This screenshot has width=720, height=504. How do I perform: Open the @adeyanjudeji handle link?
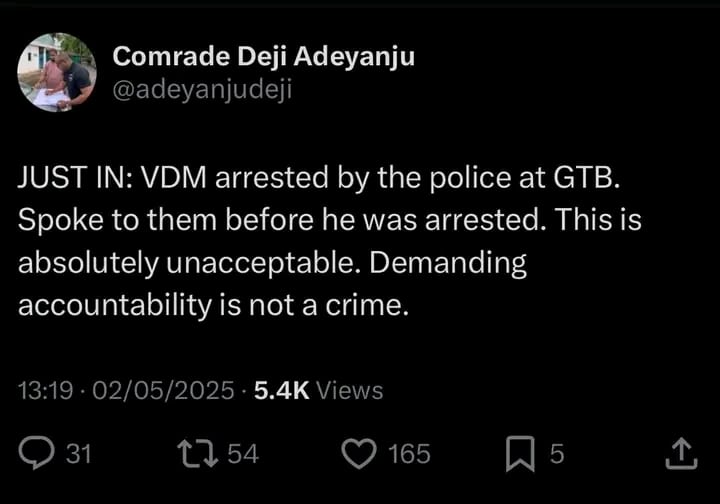click(203, 89)
